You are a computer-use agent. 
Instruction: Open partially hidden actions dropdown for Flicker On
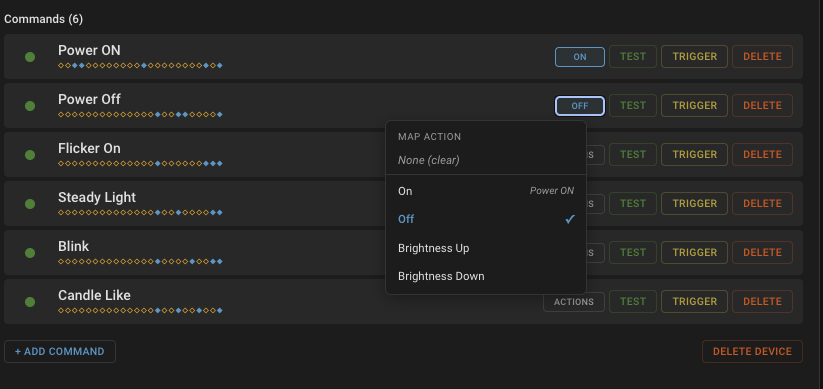click(x=595, y=155)
